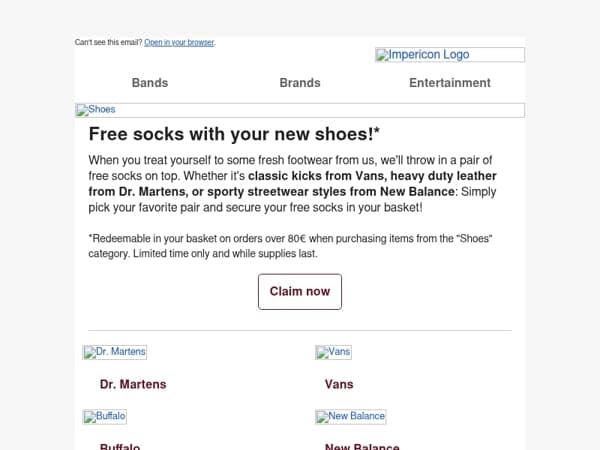Open the Buffalo brand text link
Image resolution: width=600 pixels, height=450 pixels.
(120, 447)
